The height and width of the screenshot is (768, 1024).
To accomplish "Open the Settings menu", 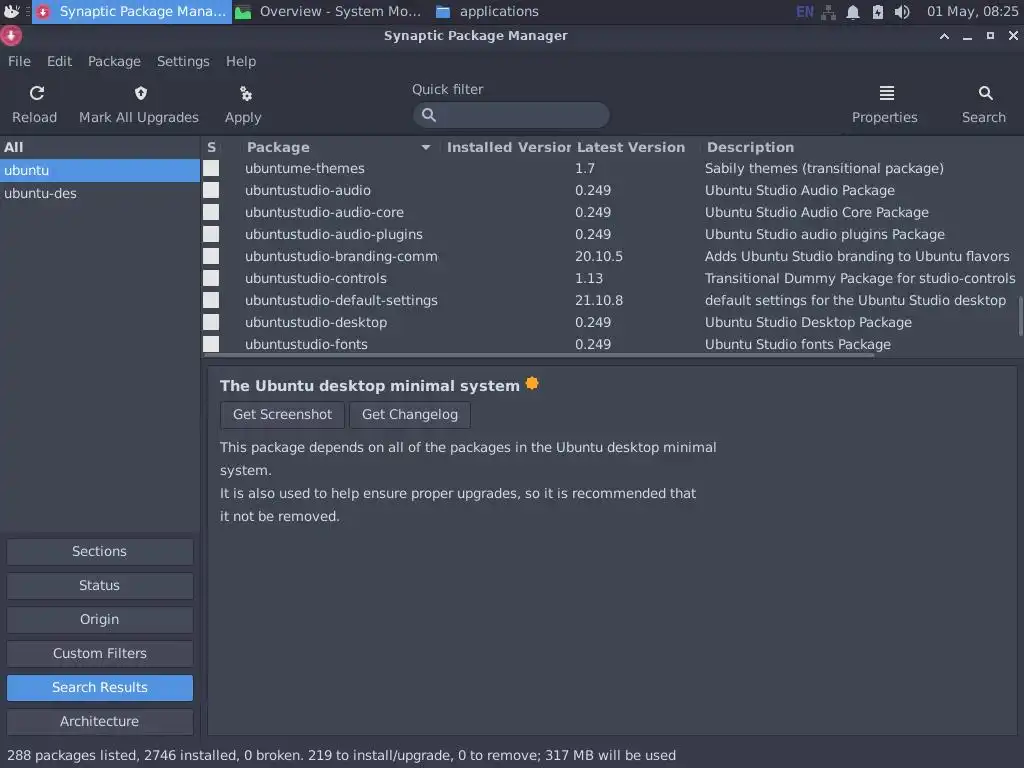I will click(183, 61).
